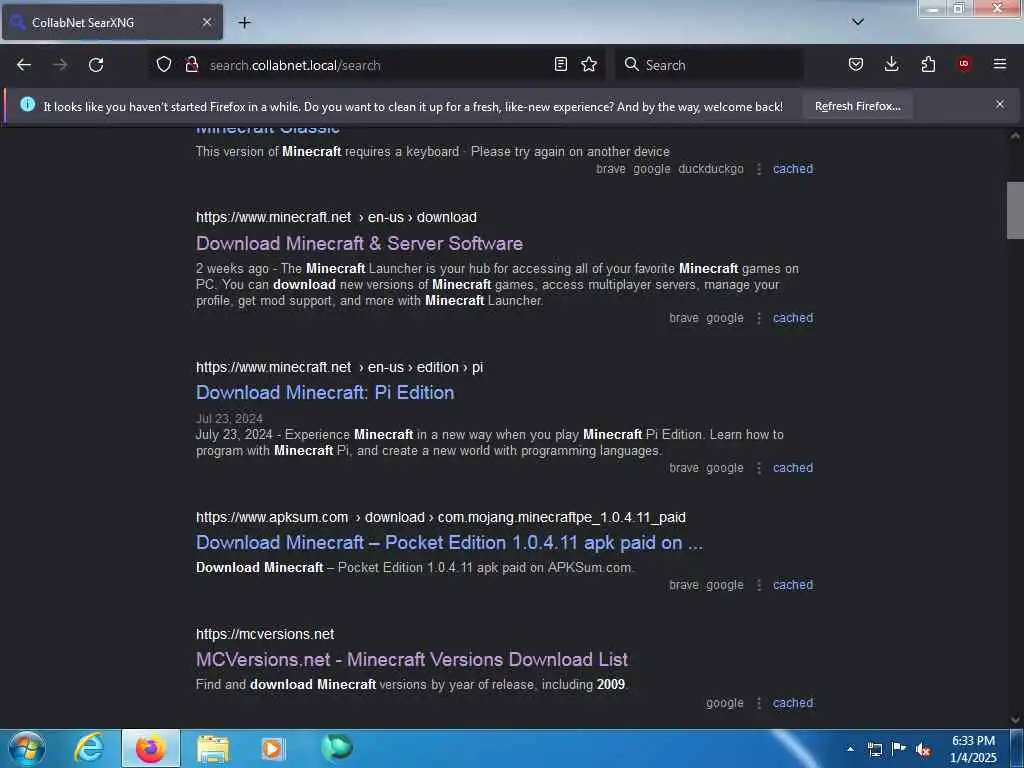Open options dots for MCVersions.net result
This screenshot has width=1024, height=768.
pos(759,703)
